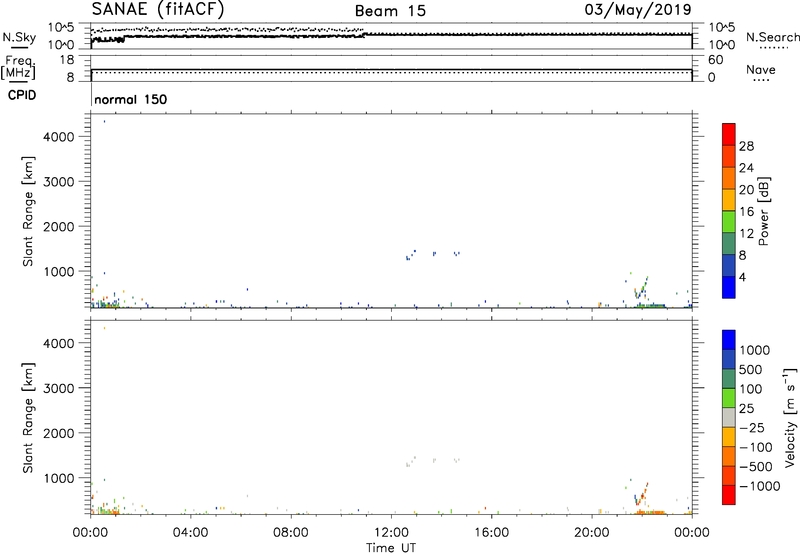Click the 10^0 label on right noise axis
This screenshot has height=554, width=800.
pyautogui.click(x=721, y=45)
